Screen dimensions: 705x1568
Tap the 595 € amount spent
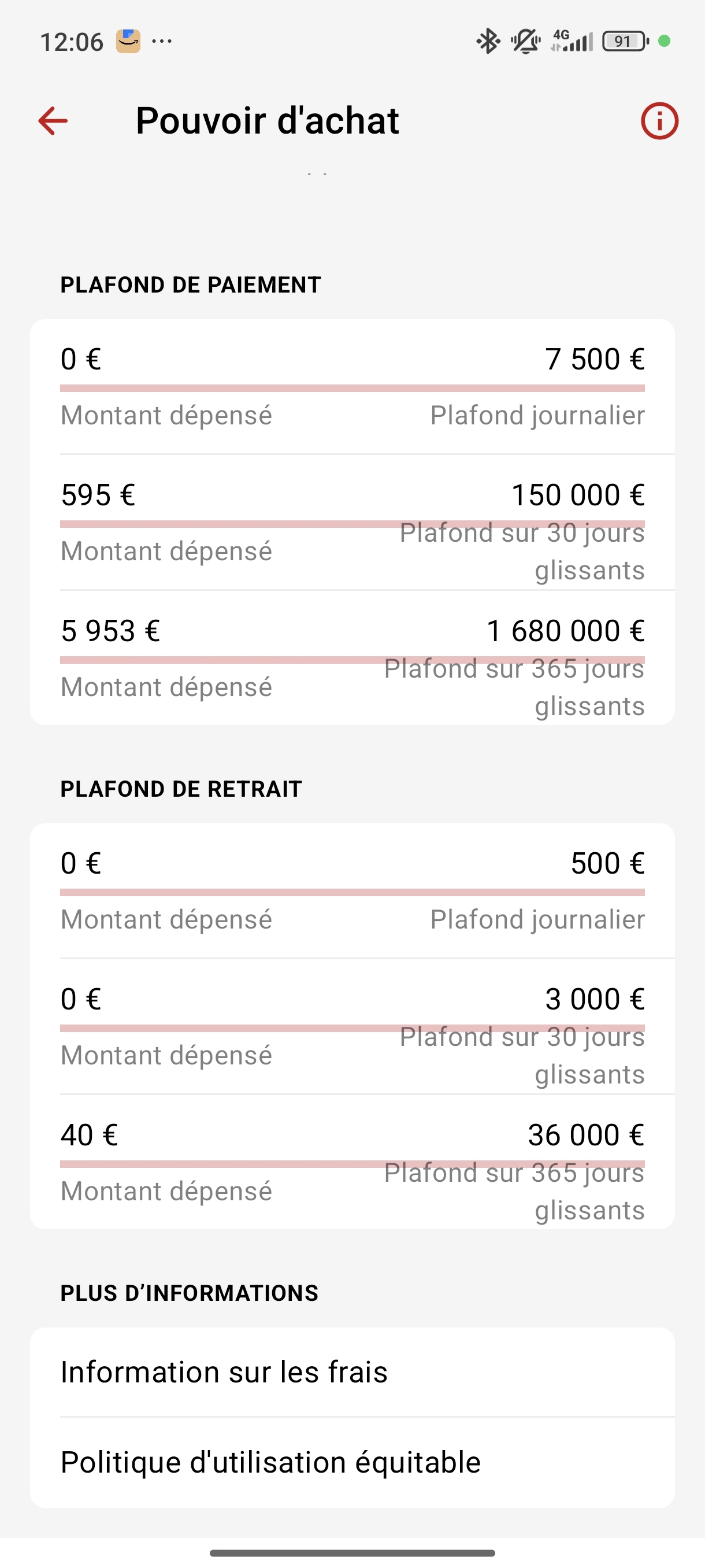[x=98, y=495]
